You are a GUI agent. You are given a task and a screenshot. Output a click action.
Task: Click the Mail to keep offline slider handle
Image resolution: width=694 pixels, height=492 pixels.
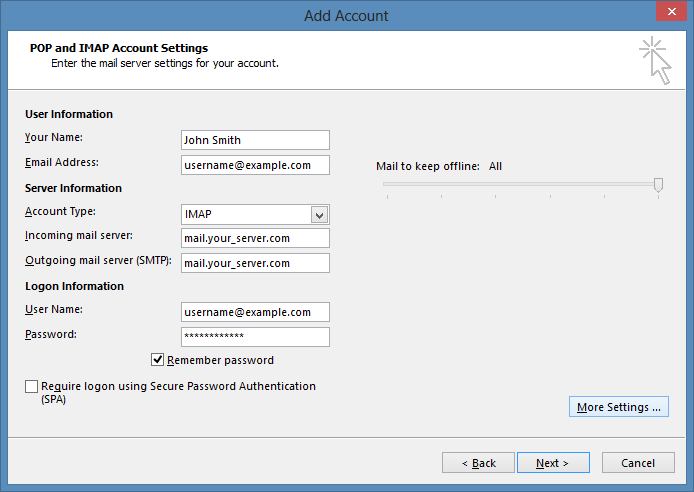pos(658,185)
